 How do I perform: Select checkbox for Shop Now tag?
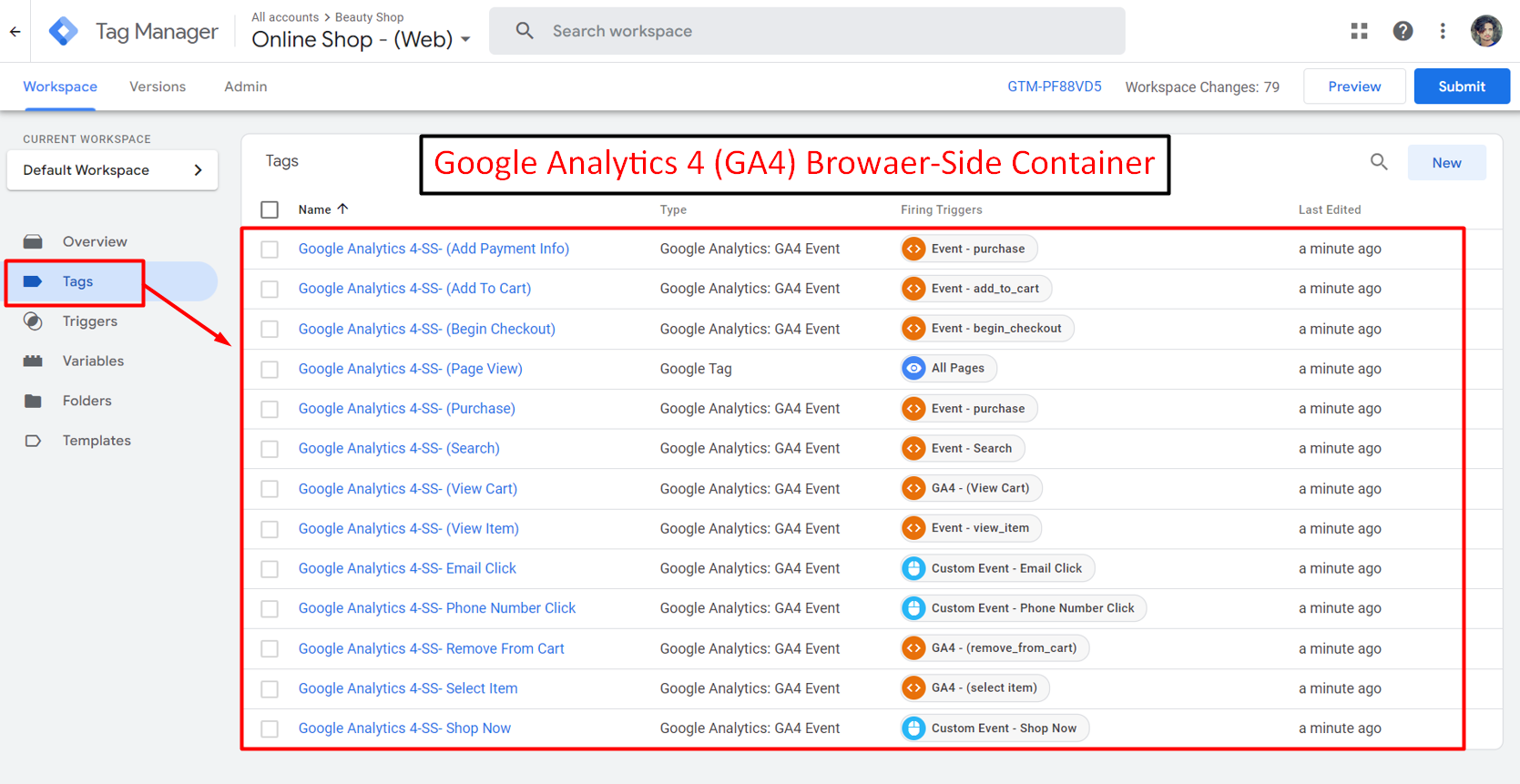270,729
